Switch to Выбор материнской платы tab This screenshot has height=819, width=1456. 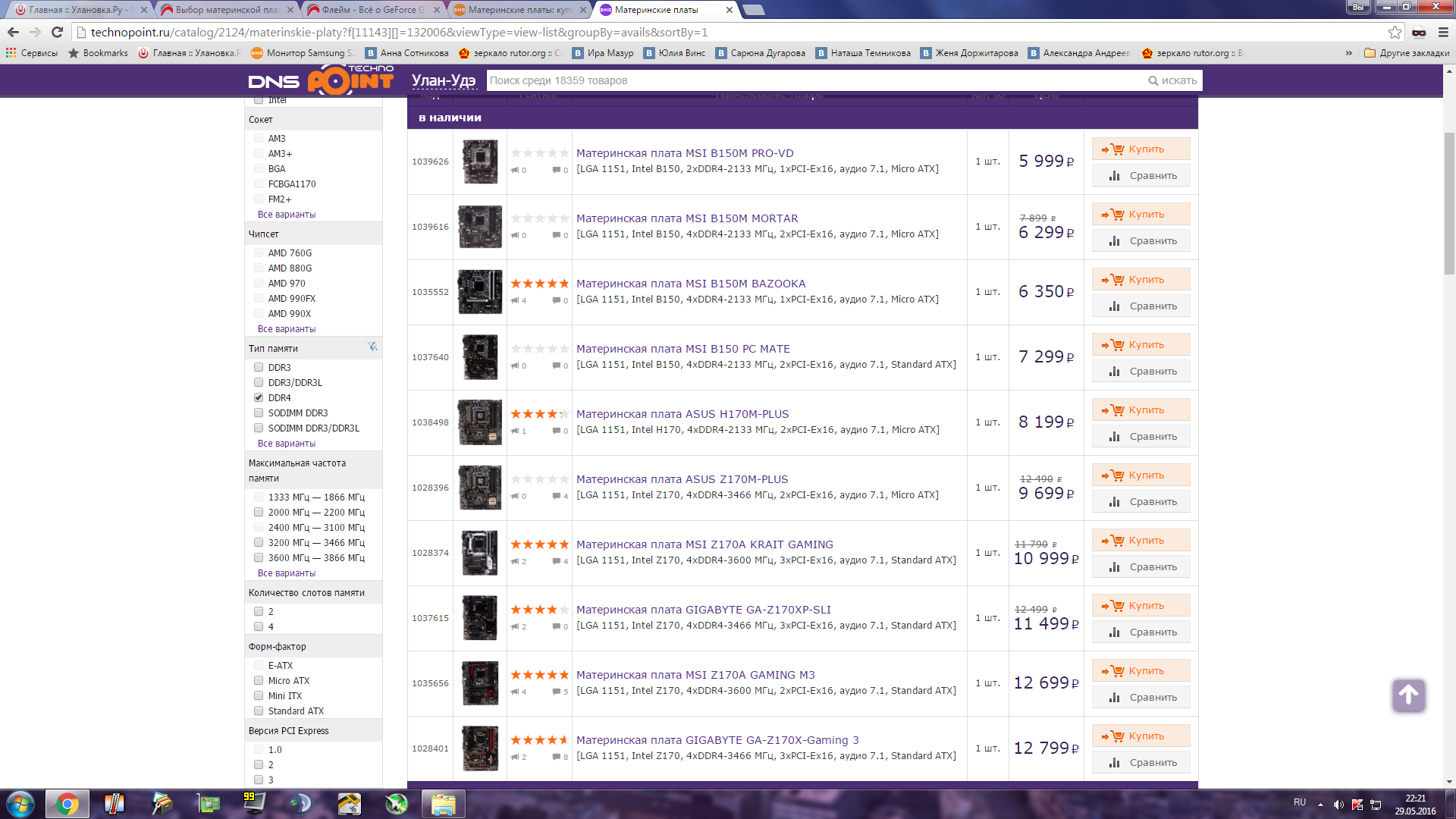pos(226,10)
